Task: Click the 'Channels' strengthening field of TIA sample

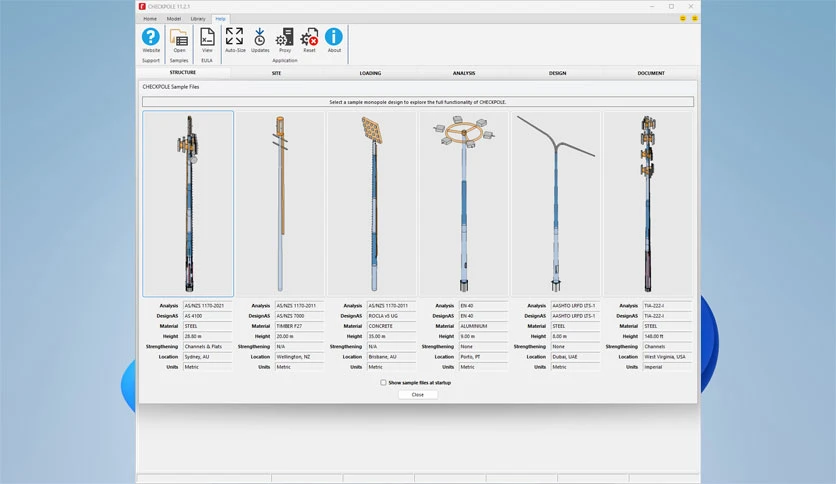Action: [x=667, y=346]
